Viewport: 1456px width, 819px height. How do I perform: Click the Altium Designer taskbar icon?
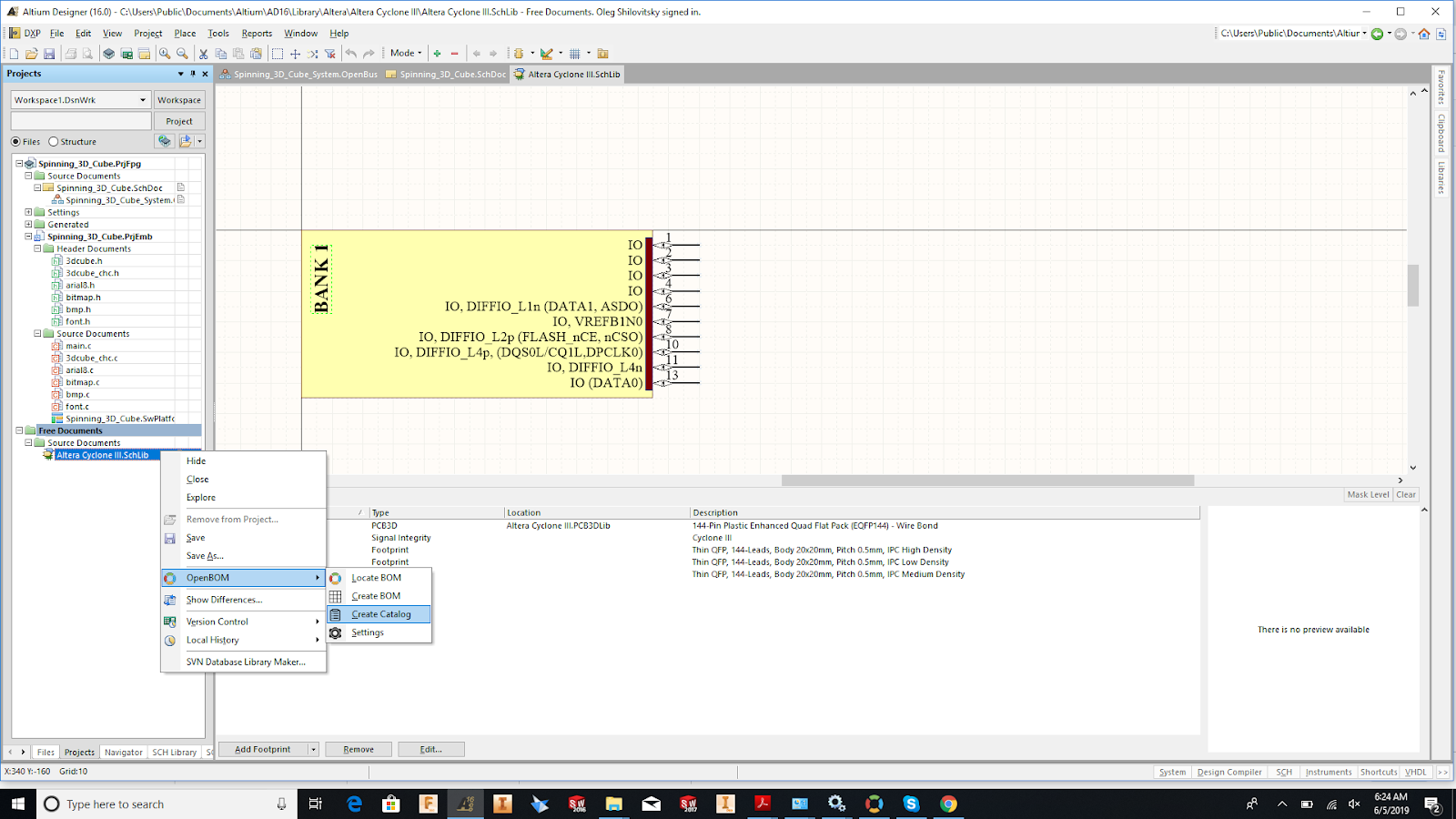pos(465,804)
